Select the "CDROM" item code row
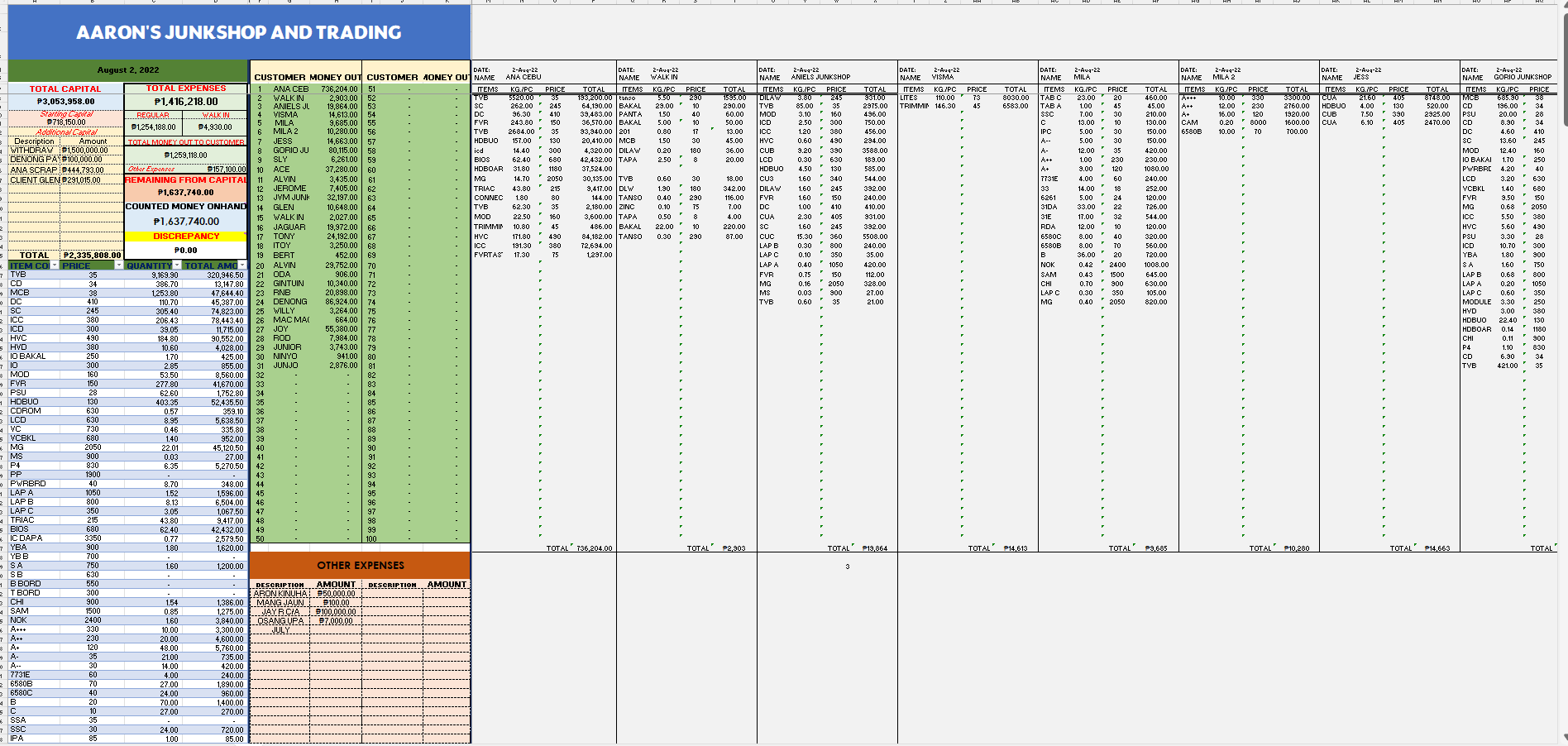The height and width of the screenshot is (746, 1568). coord(128,411)
